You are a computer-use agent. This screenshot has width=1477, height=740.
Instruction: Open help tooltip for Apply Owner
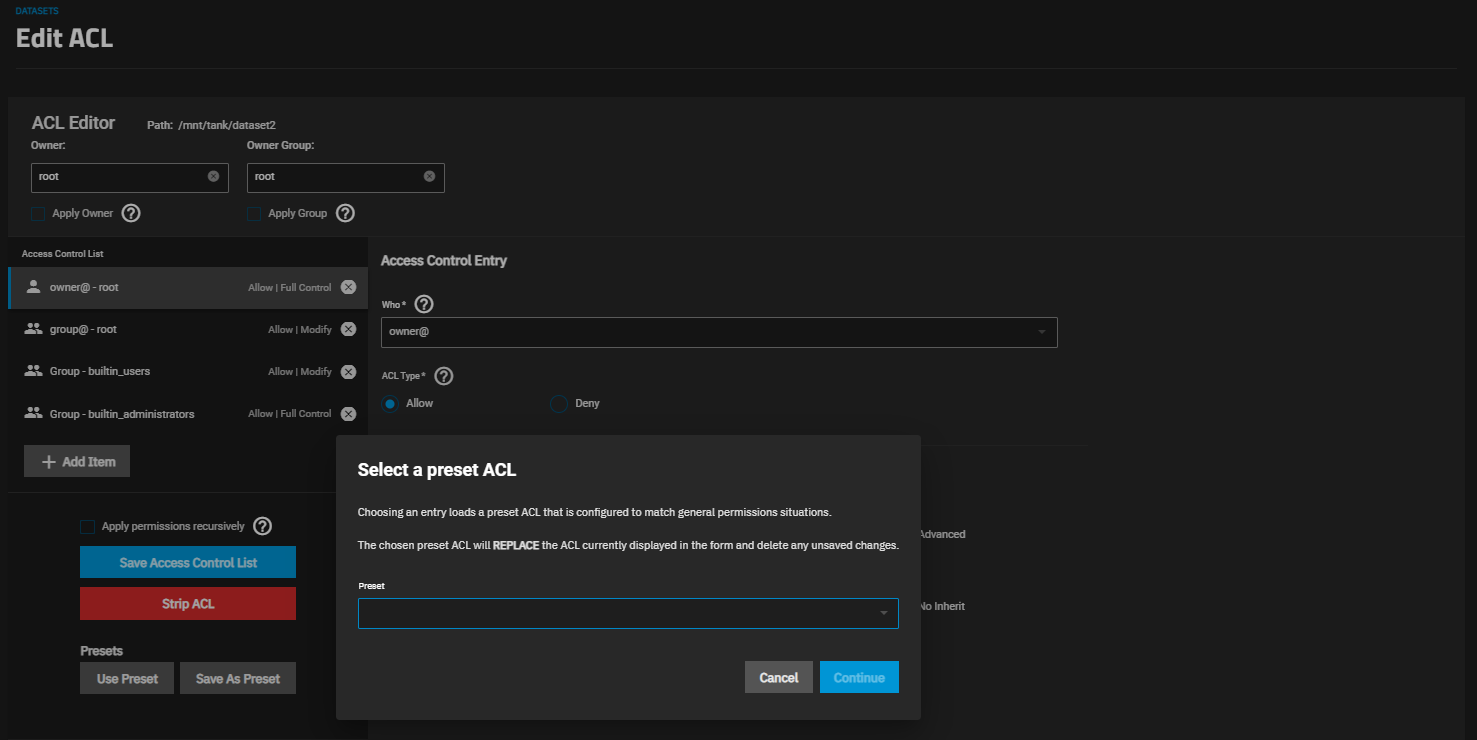coord(131,213)
